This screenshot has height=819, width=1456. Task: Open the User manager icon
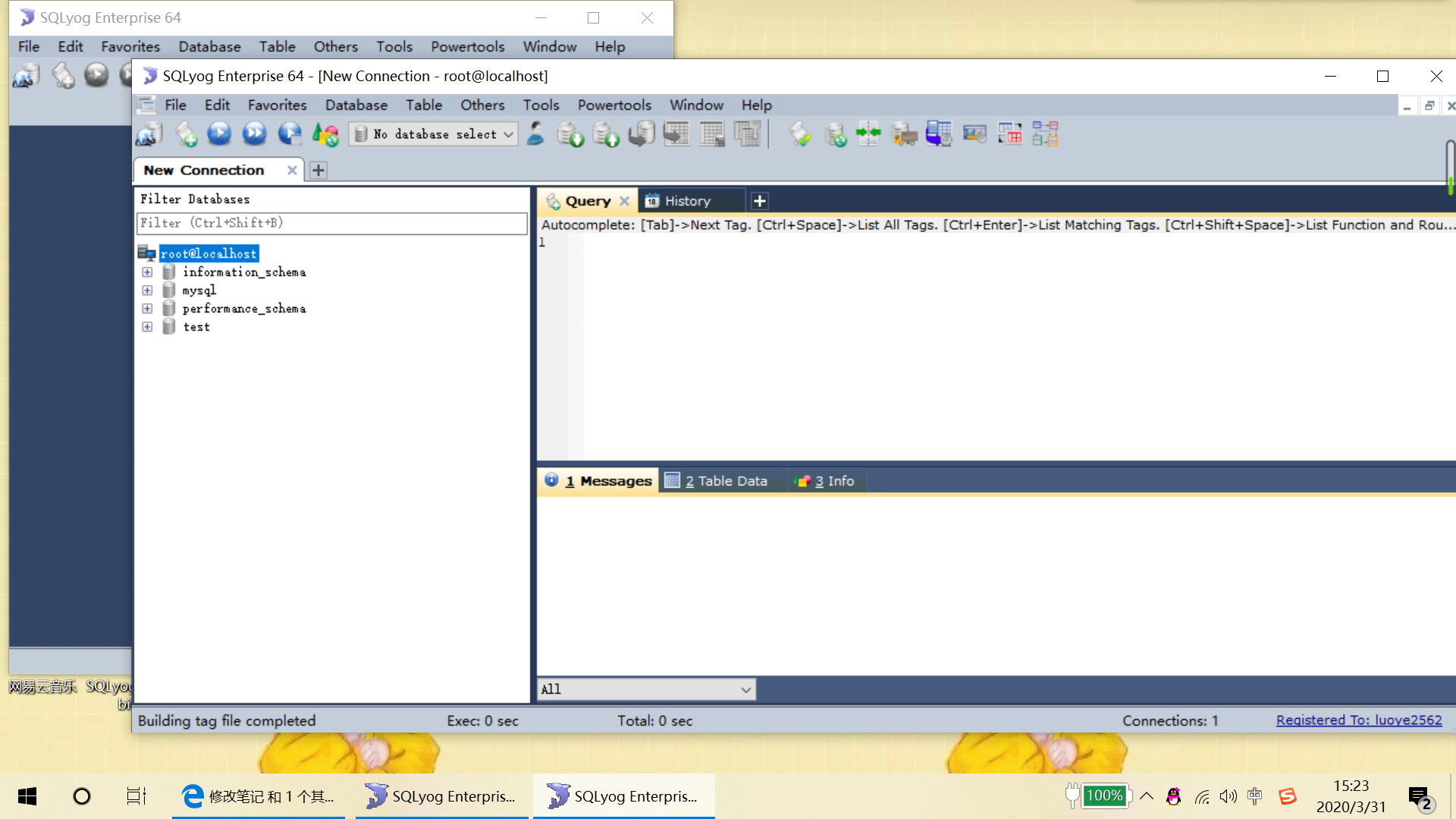pos(535,133)
